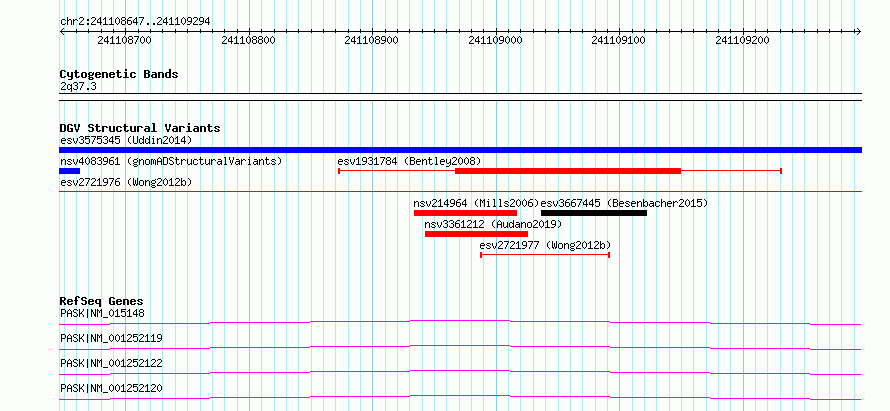Viewport: 890px width, 411px height.
Task: Click the 2q37.3 band label
Action: [78, 86]
